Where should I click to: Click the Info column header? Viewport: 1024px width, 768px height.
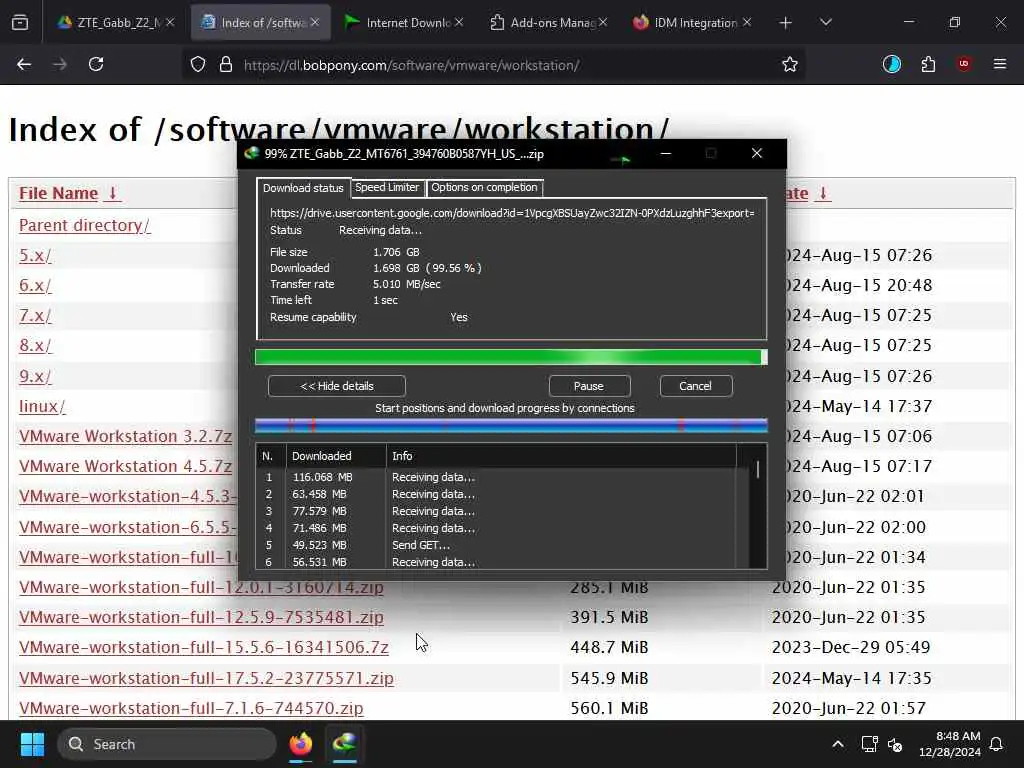(560, 456)
